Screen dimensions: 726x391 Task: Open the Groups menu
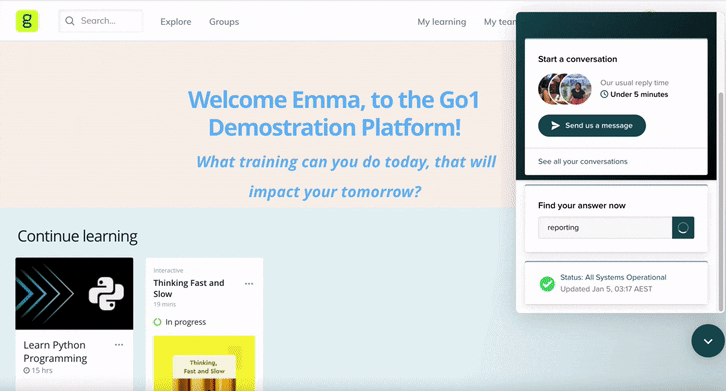[224, 22]
